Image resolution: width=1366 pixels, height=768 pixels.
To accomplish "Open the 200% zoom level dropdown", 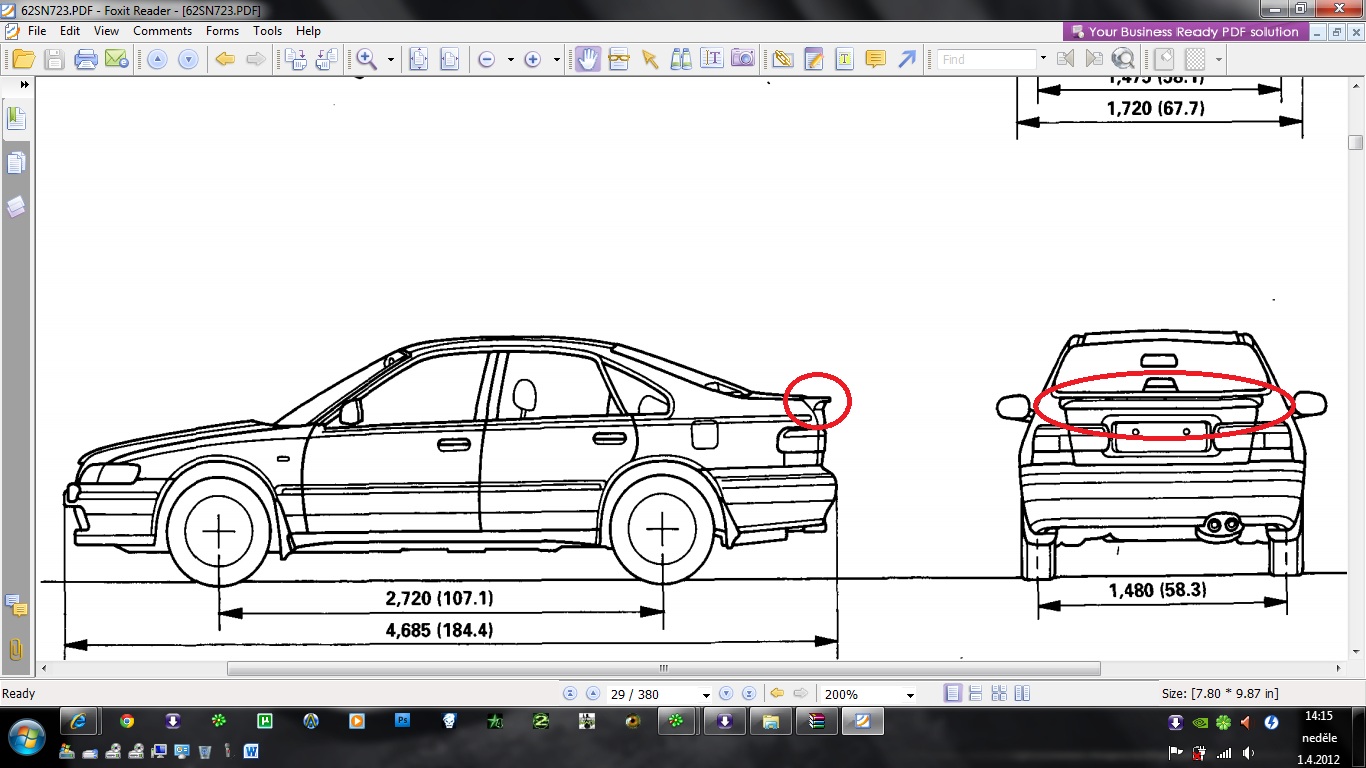I will tap(909, 695).
